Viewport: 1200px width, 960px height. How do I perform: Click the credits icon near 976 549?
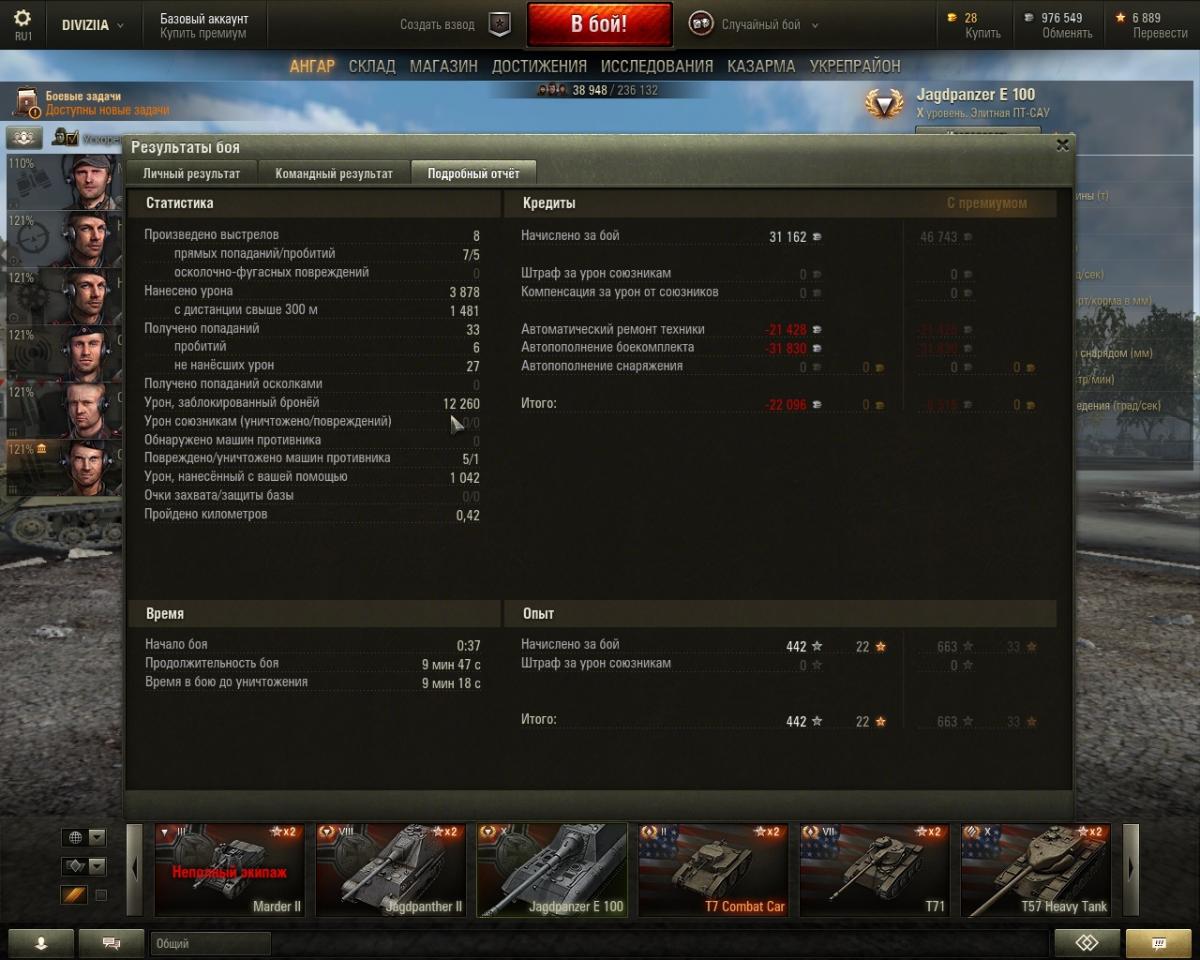[x=1030, y=18]
